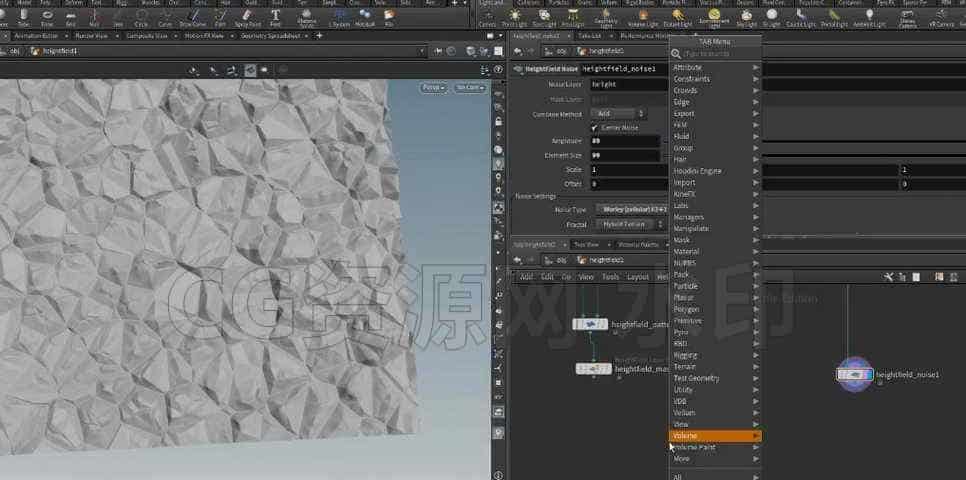Add a new pane tab with plus

(319, 36)
